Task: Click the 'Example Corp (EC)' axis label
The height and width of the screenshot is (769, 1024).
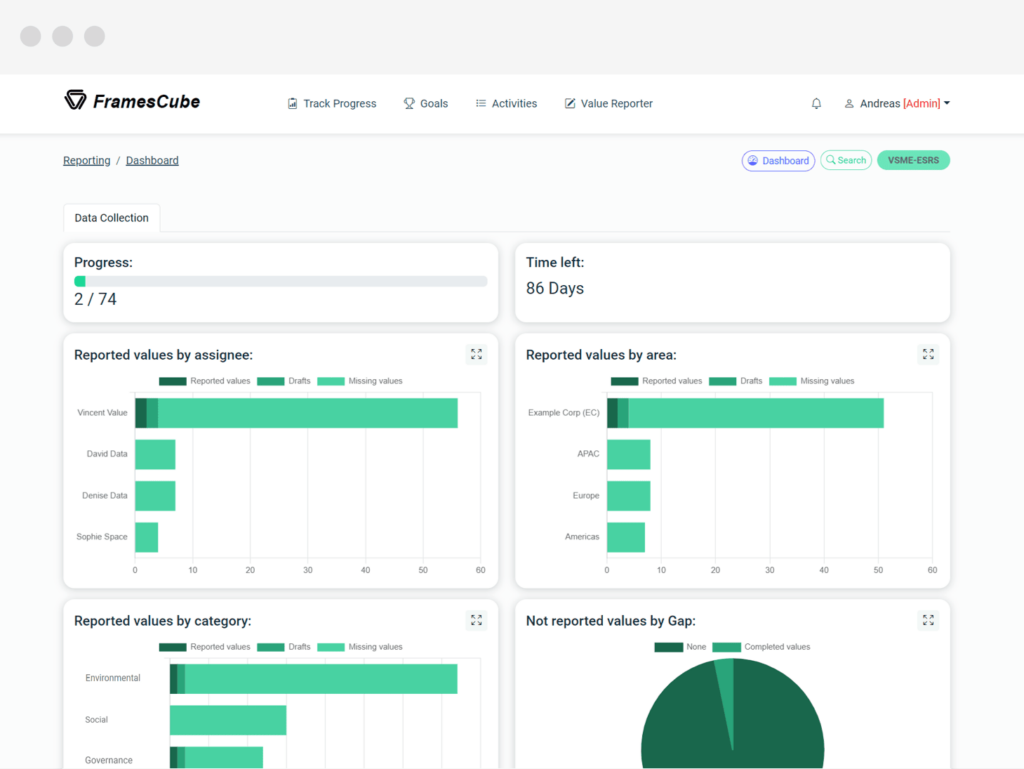Action: pyautogui.click(x=564, y=413)
